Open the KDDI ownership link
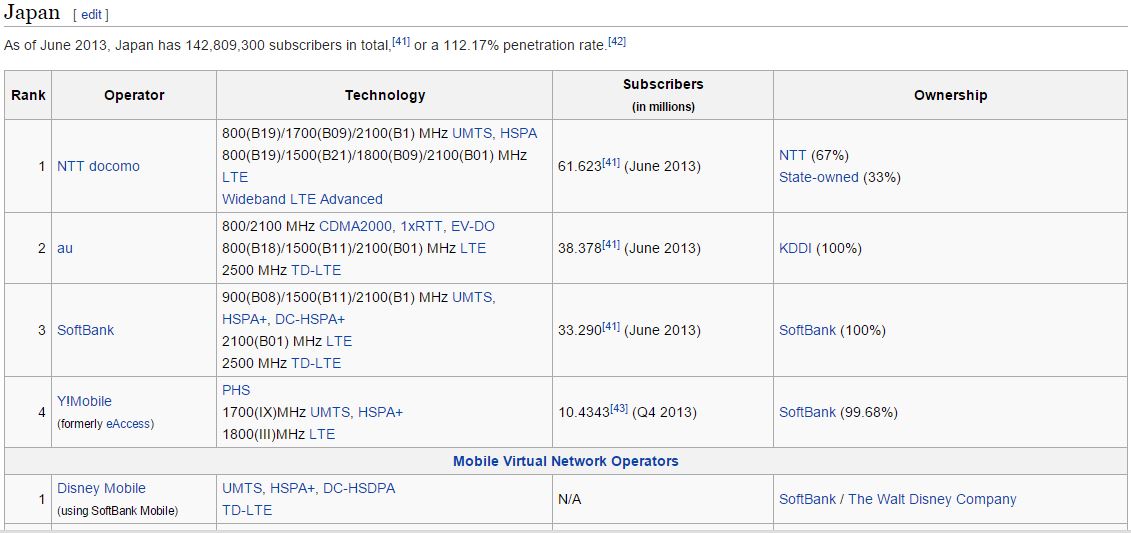The width and height of the screenshot is (1131, 533). [x=795, y=248]
